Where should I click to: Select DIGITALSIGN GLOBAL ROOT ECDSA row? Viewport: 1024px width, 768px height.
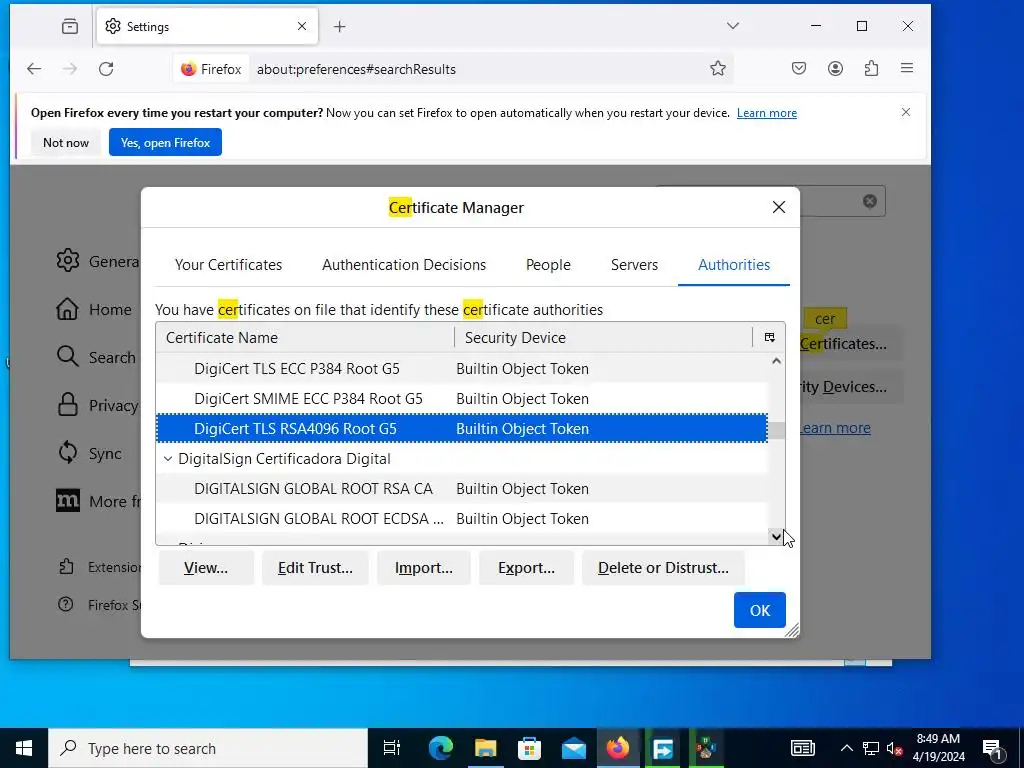coord(462,519)
